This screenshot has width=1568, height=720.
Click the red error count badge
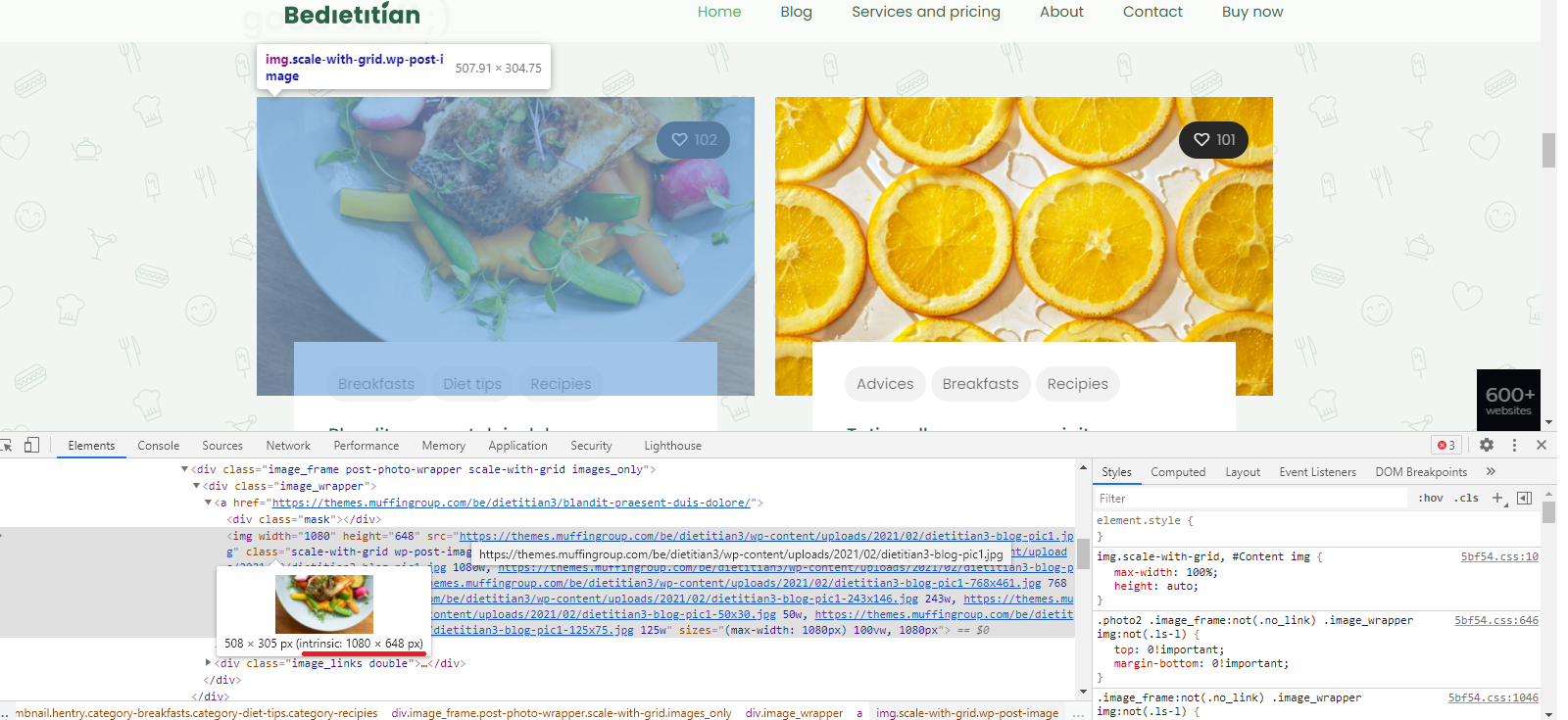pyautogui.click(x=1446, y=445)
